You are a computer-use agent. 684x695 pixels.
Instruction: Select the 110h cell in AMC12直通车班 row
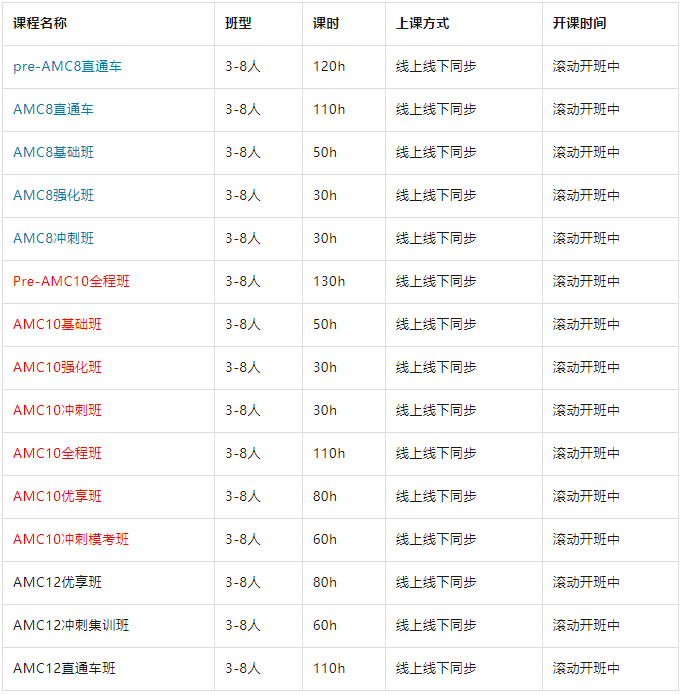coord(344,669)
